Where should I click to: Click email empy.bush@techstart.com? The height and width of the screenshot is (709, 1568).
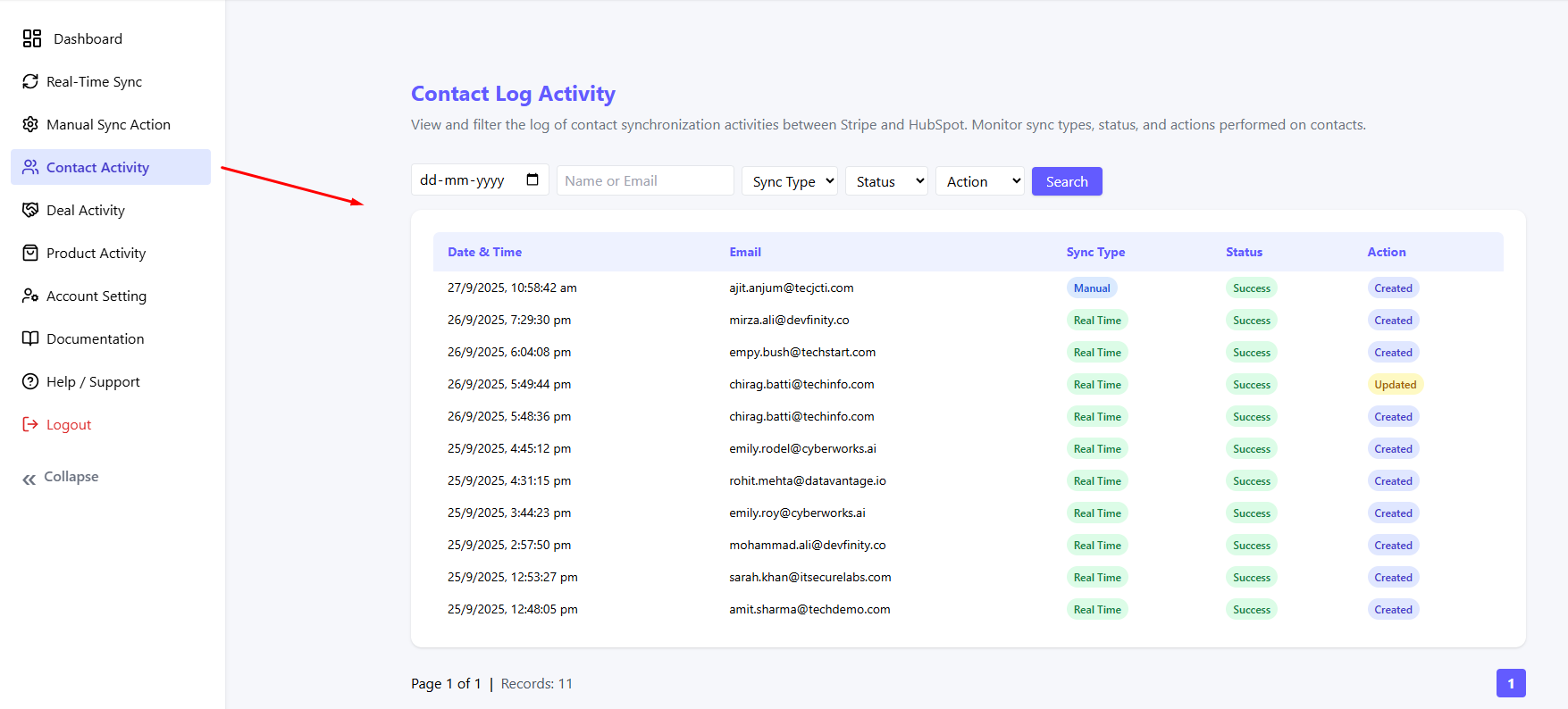point(802,352)
